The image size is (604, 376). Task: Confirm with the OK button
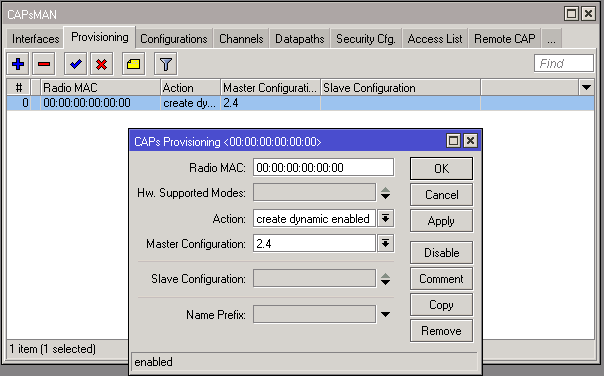441,168
